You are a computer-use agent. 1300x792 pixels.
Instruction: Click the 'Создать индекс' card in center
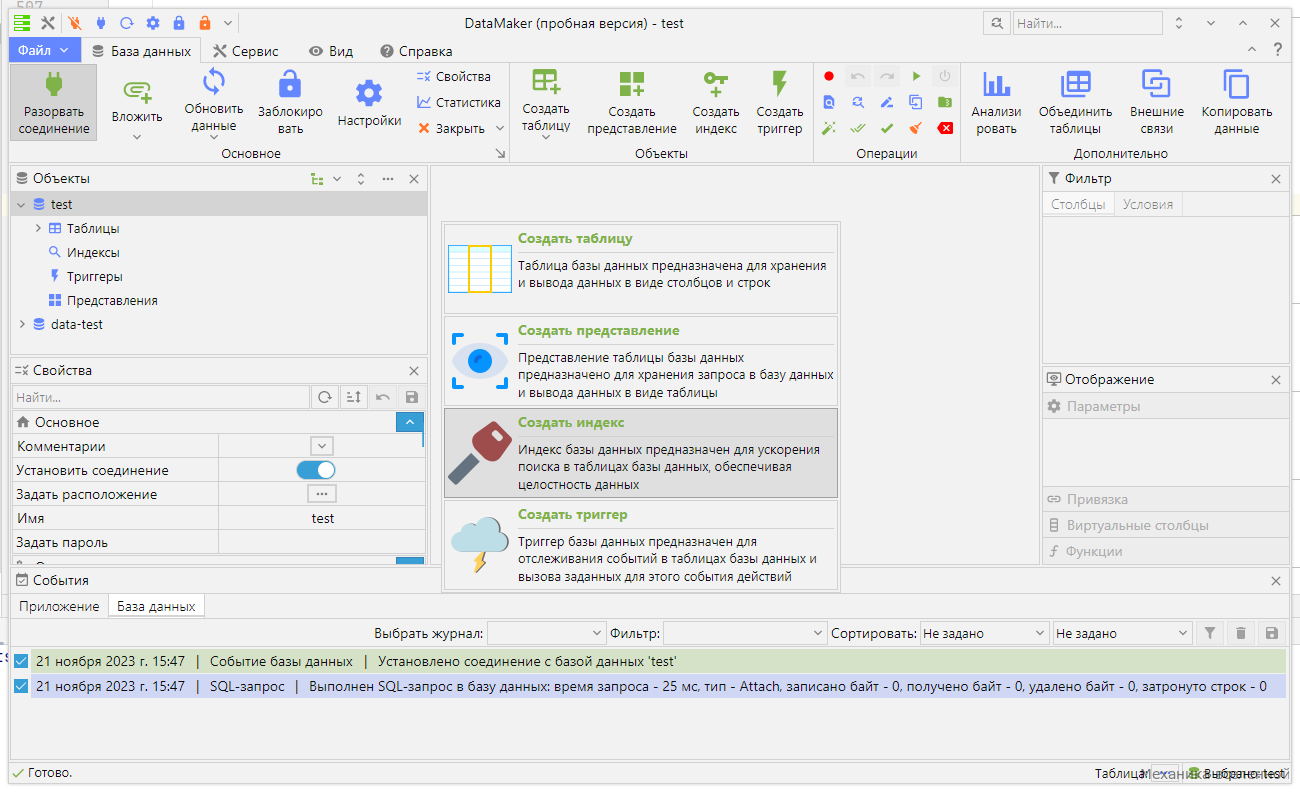[641, 453]
